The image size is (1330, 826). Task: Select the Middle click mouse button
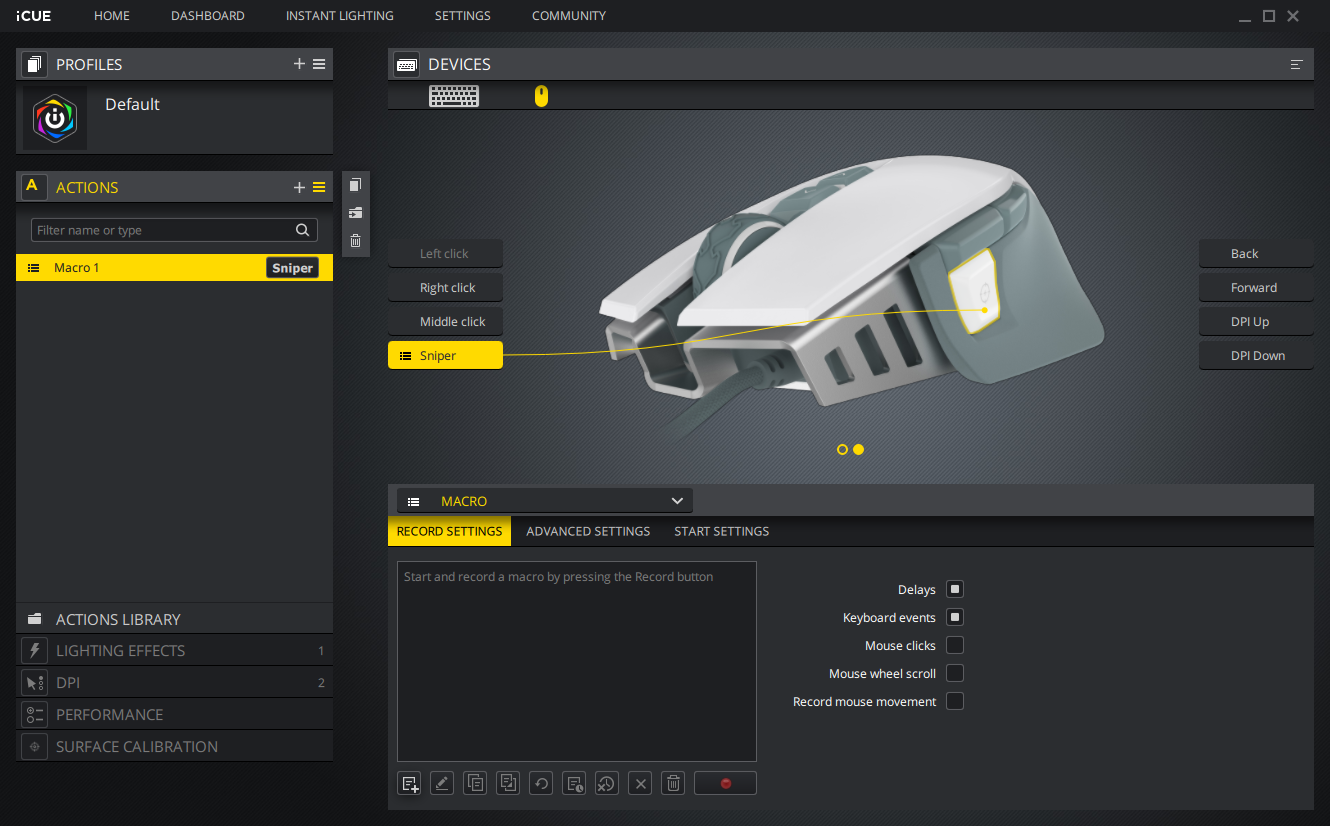[x=446, y=322]
